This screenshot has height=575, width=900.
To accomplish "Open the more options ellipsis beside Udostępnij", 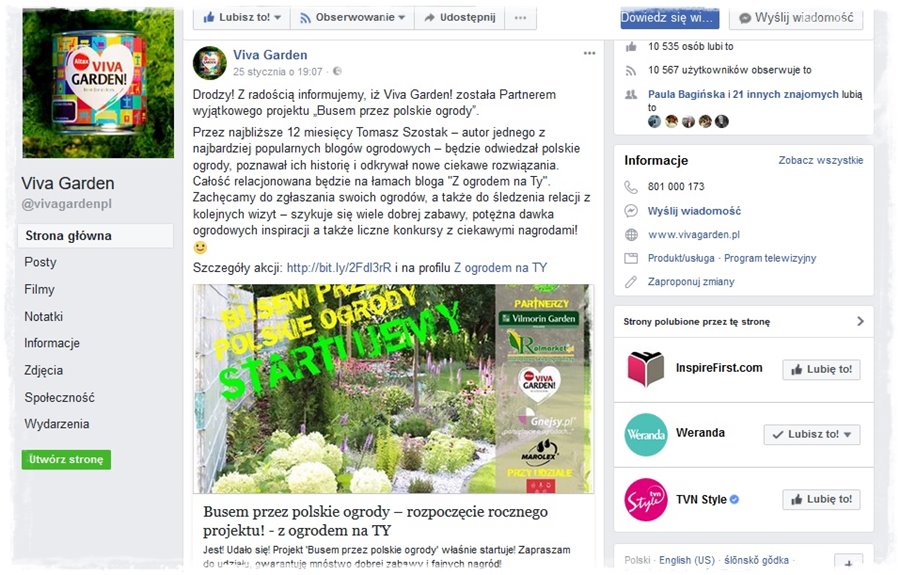I will point(521,18).
